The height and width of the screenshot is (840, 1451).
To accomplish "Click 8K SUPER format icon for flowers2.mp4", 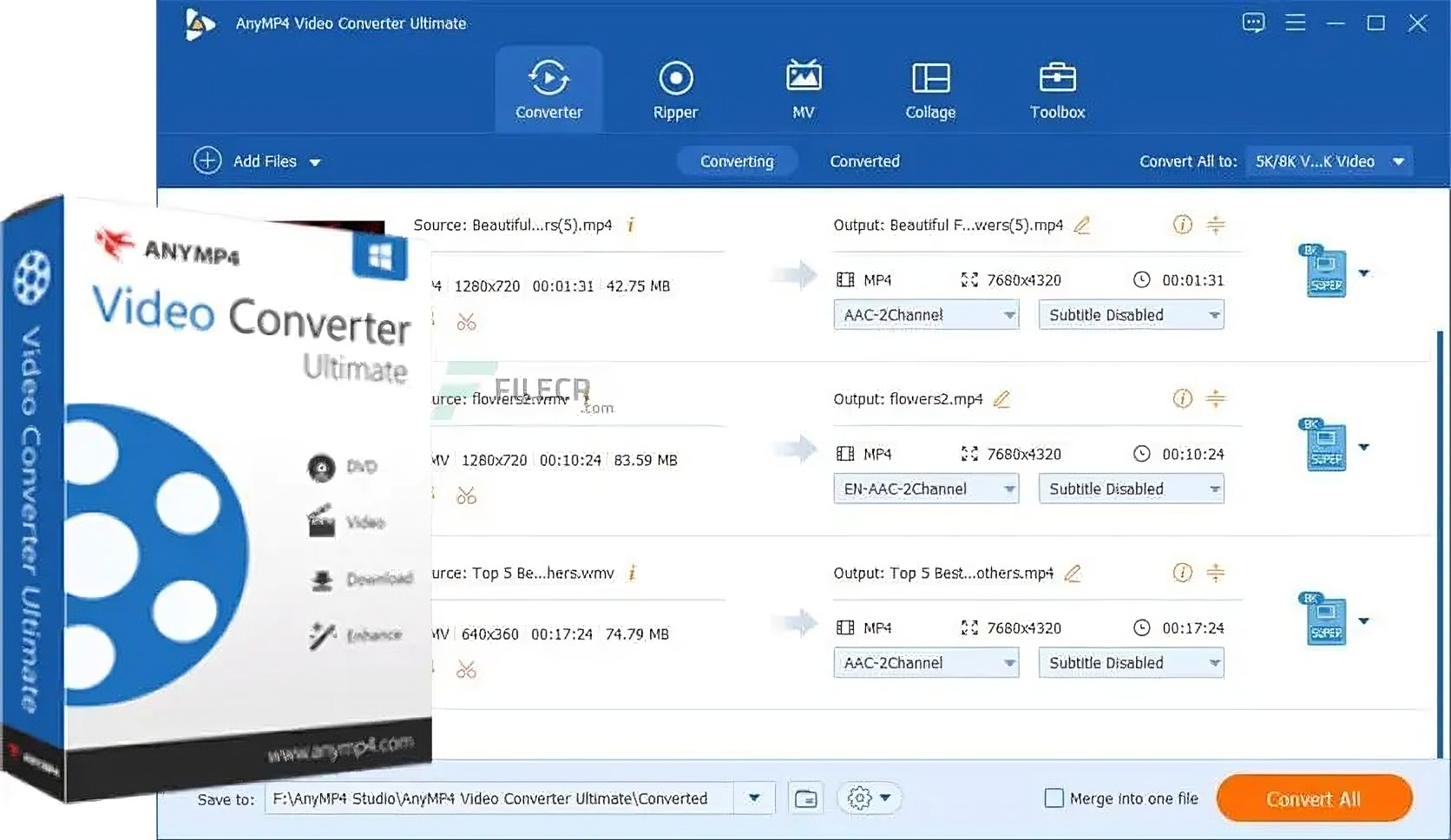I will point(1324,446).
